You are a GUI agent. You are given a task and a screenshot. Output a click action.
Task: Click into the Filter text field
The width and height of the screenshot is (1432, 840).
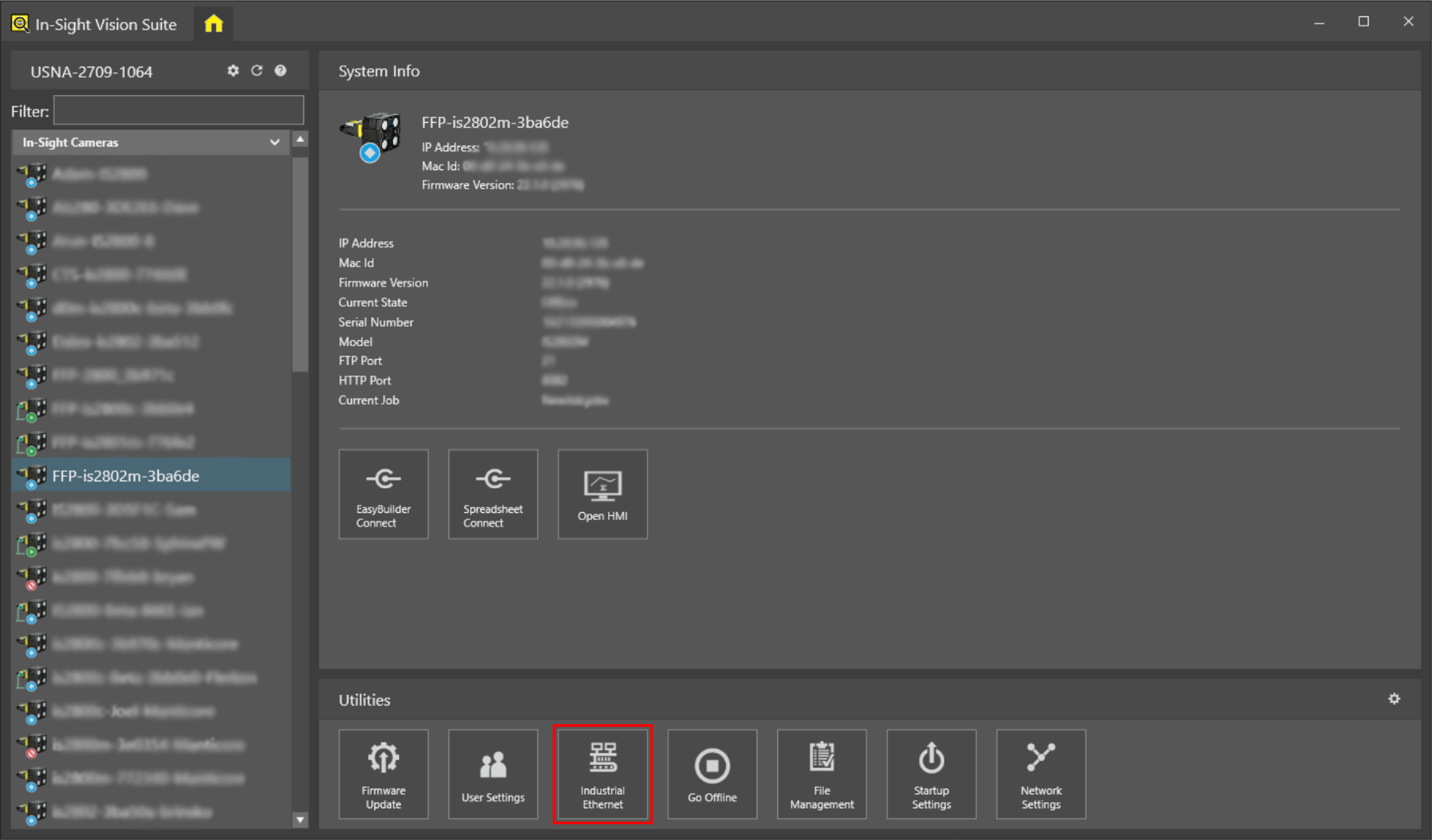click(178, 110)
